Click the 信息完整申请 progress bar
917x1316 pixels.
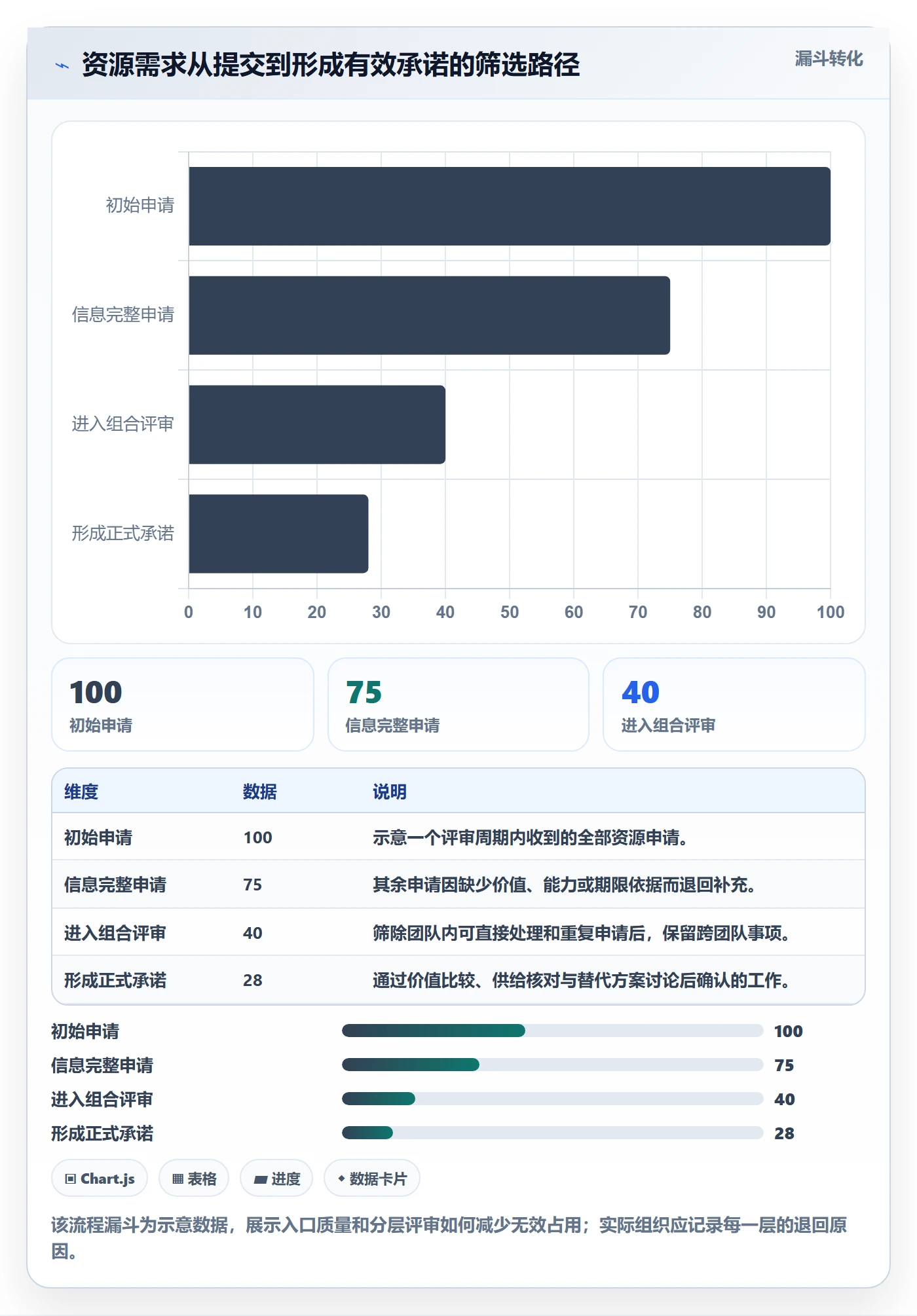tap(553, 1065)
